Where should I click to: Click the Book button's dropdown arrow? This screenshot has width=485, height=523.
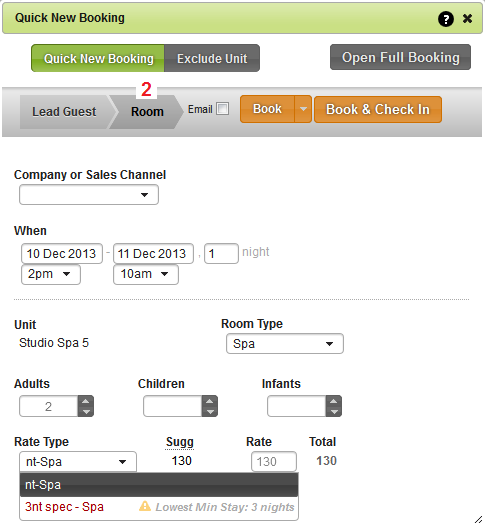tap(303, 109)
